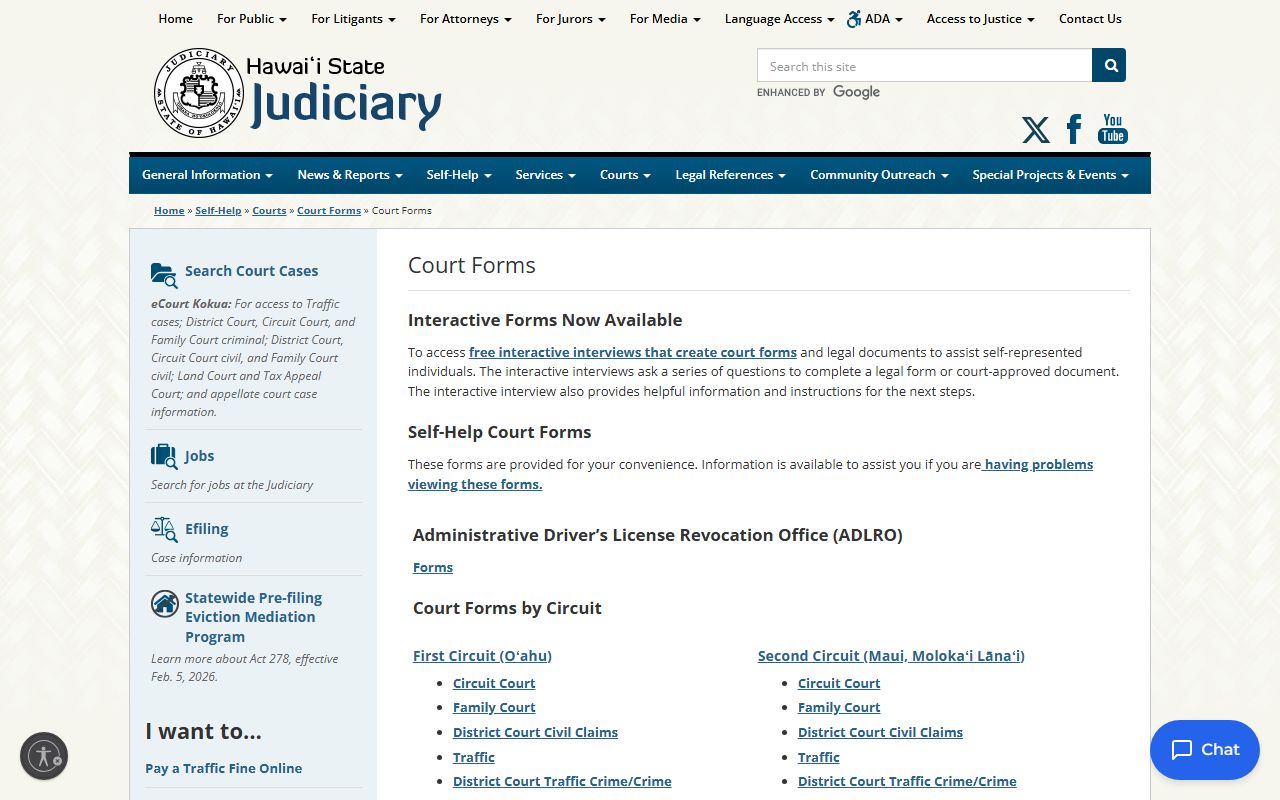Viewport: 1280px width, 800px height.
Task: Open the Judiciary YouTube channel icon
Action: click(1113, 129)
